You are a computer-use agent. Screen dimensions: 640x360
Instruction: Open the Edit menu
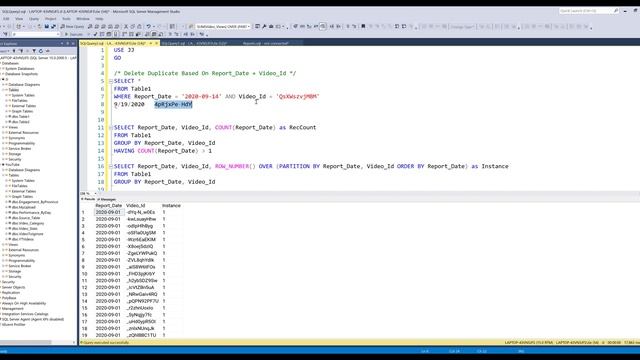(x=6, y=19)
